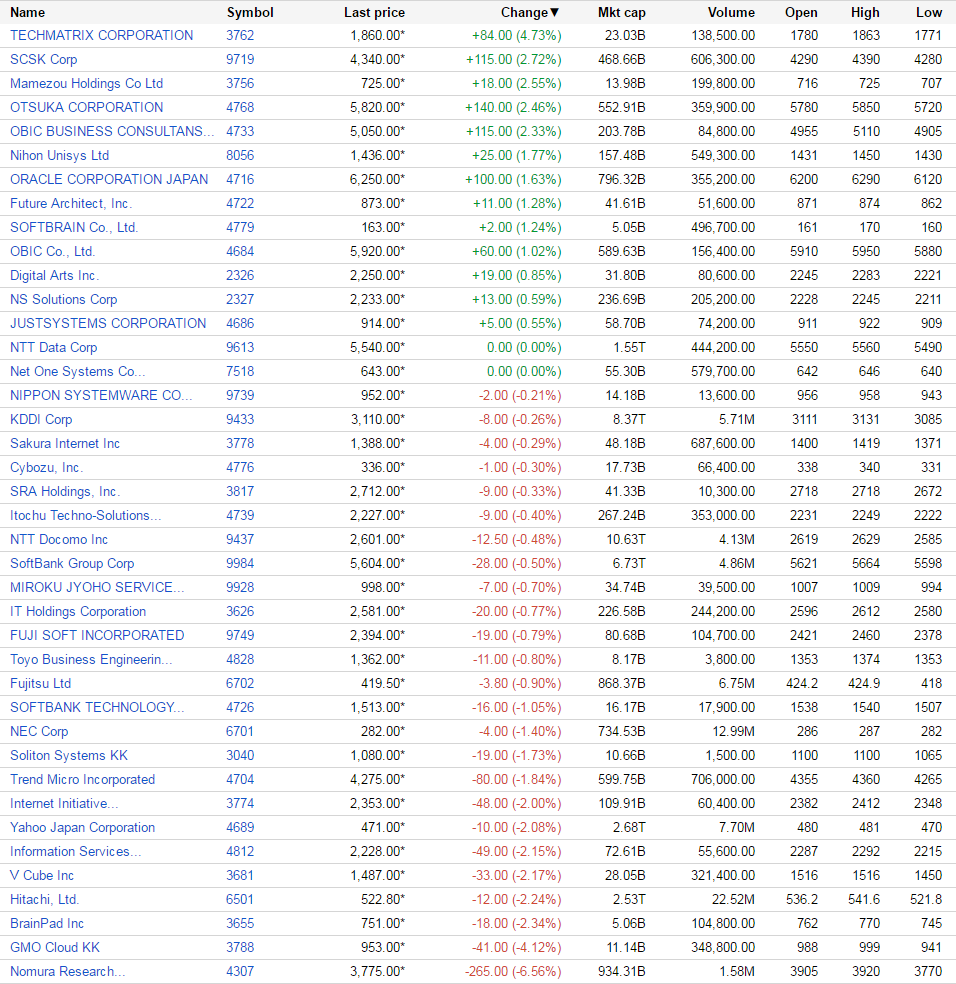
Task: Open SOFTBANK TECHNOLOGY link
Action: click(97, 707)
